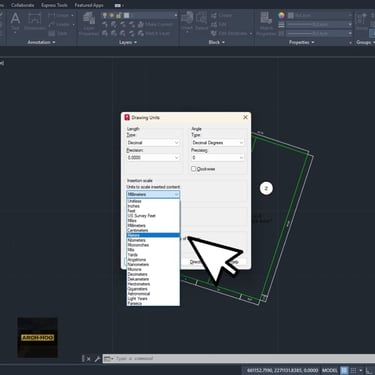Open the Angle Precision 0 dropdown
375x375 pixels.
point(218,157)
